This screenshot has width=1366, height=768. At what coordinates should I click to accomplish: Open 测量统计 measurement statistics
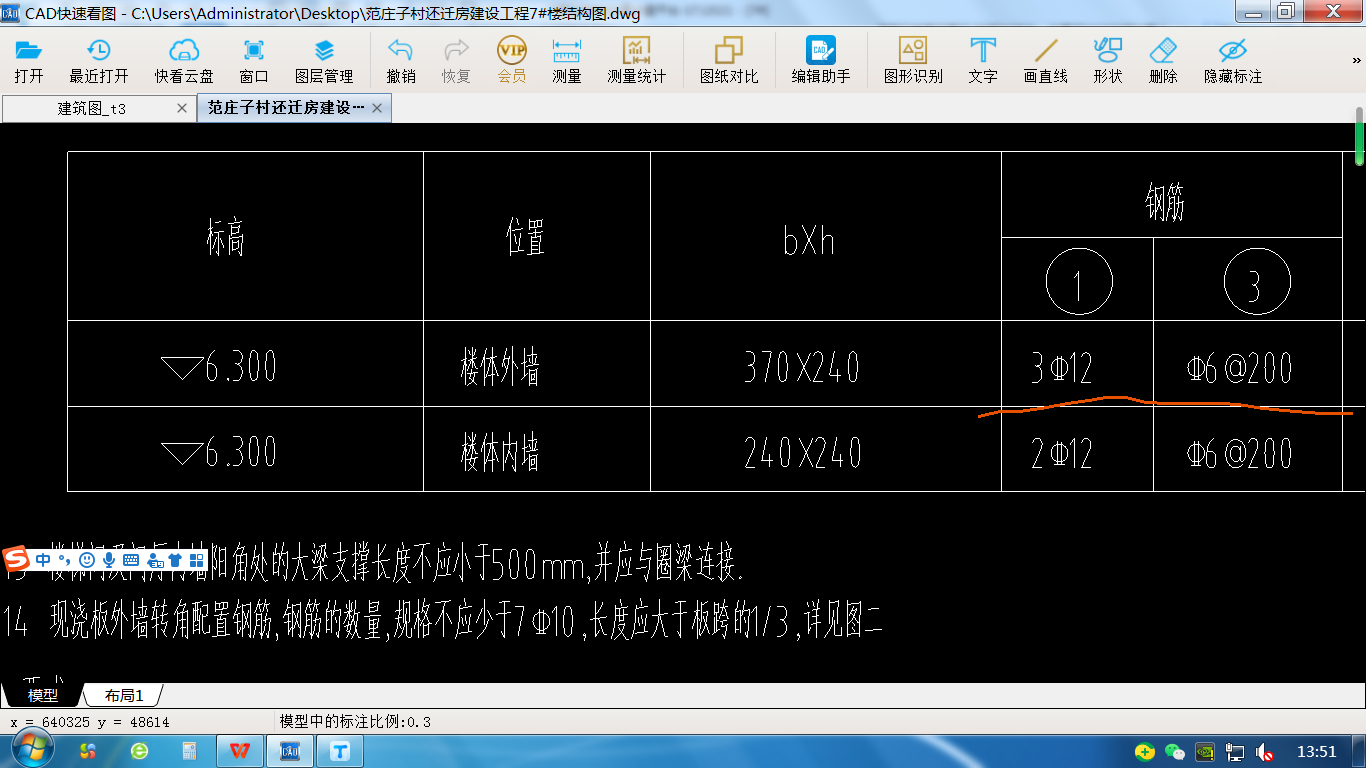click(x=637, y=60)
